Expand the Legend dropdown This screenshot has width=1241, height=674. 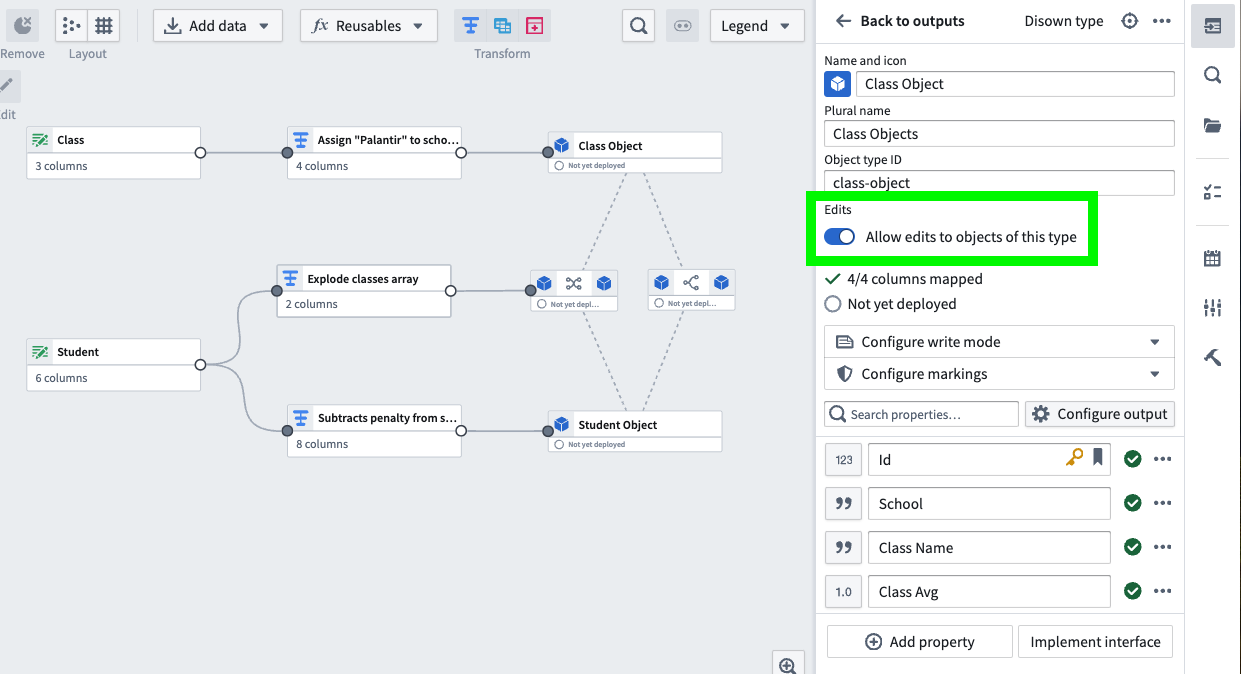pyautogui.click(x=757, y=26)
